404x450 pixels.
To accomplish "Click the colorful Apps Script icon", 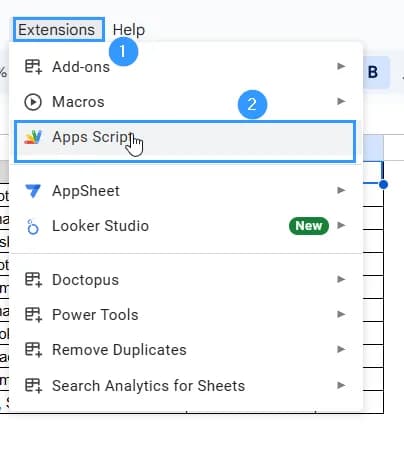I will (x=33, y=137).
